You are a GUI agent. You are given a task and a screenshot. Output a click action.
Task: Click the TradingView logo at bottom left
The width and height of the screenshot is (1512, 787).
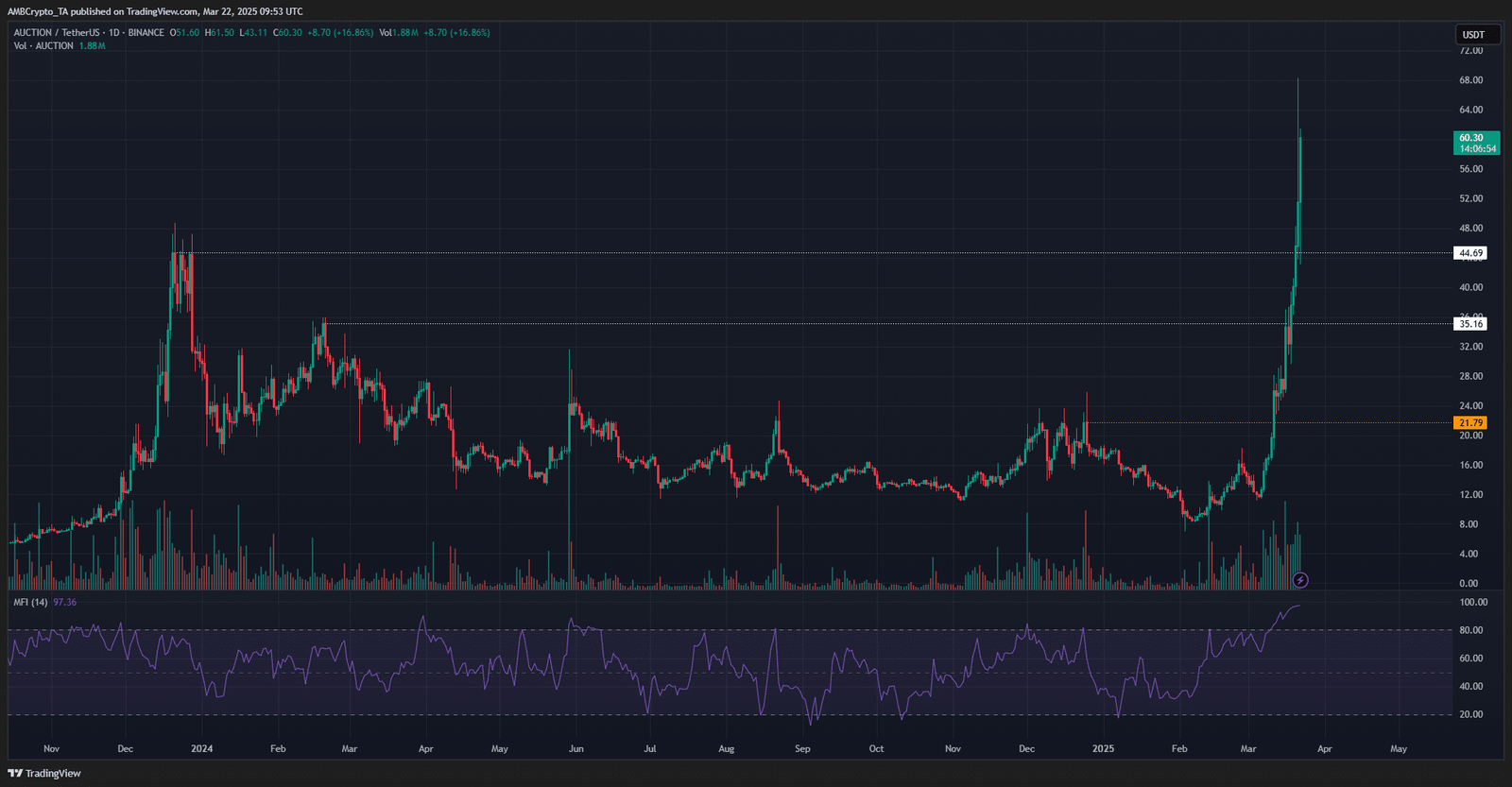[44, 773]
